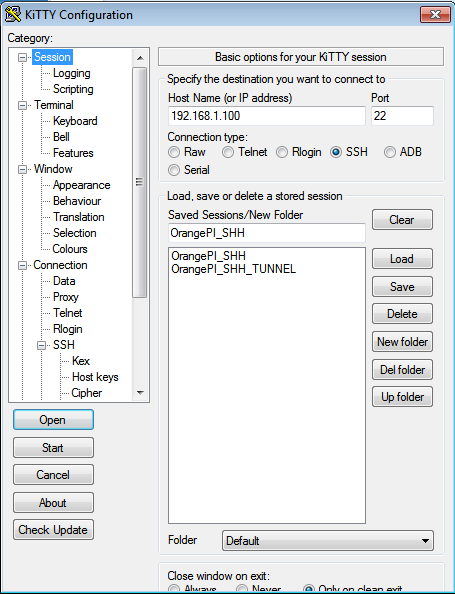Open the Proxy category
Image resolution: width=455 pixels, height=594 pixels.
[x=66, y=297]
